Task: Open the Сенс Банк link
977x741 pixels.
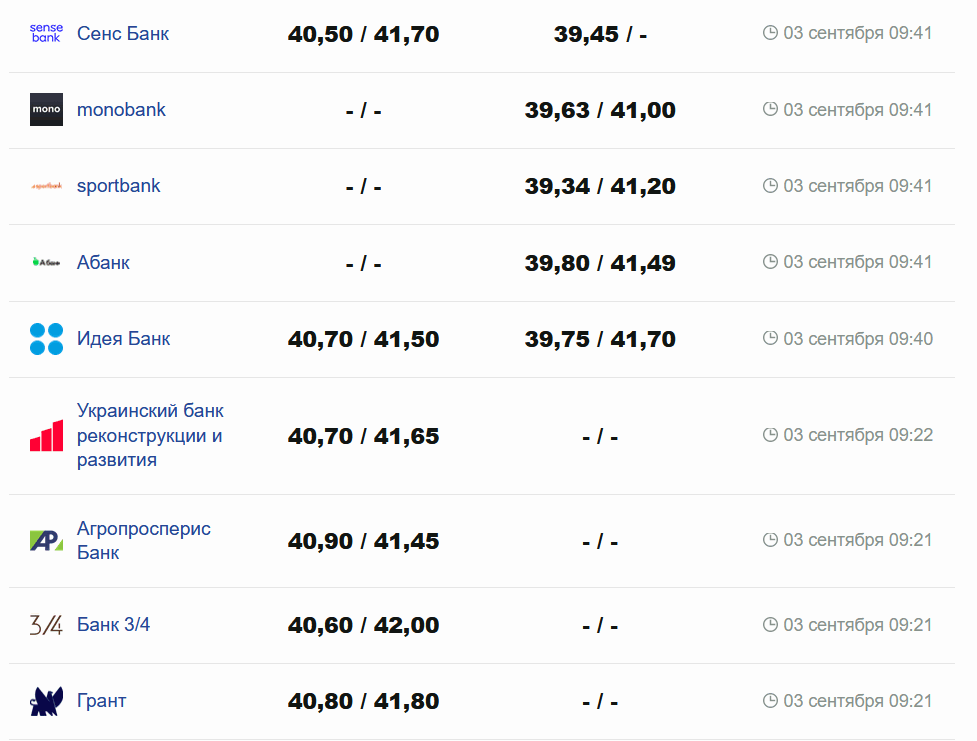Action: point(123,33)
